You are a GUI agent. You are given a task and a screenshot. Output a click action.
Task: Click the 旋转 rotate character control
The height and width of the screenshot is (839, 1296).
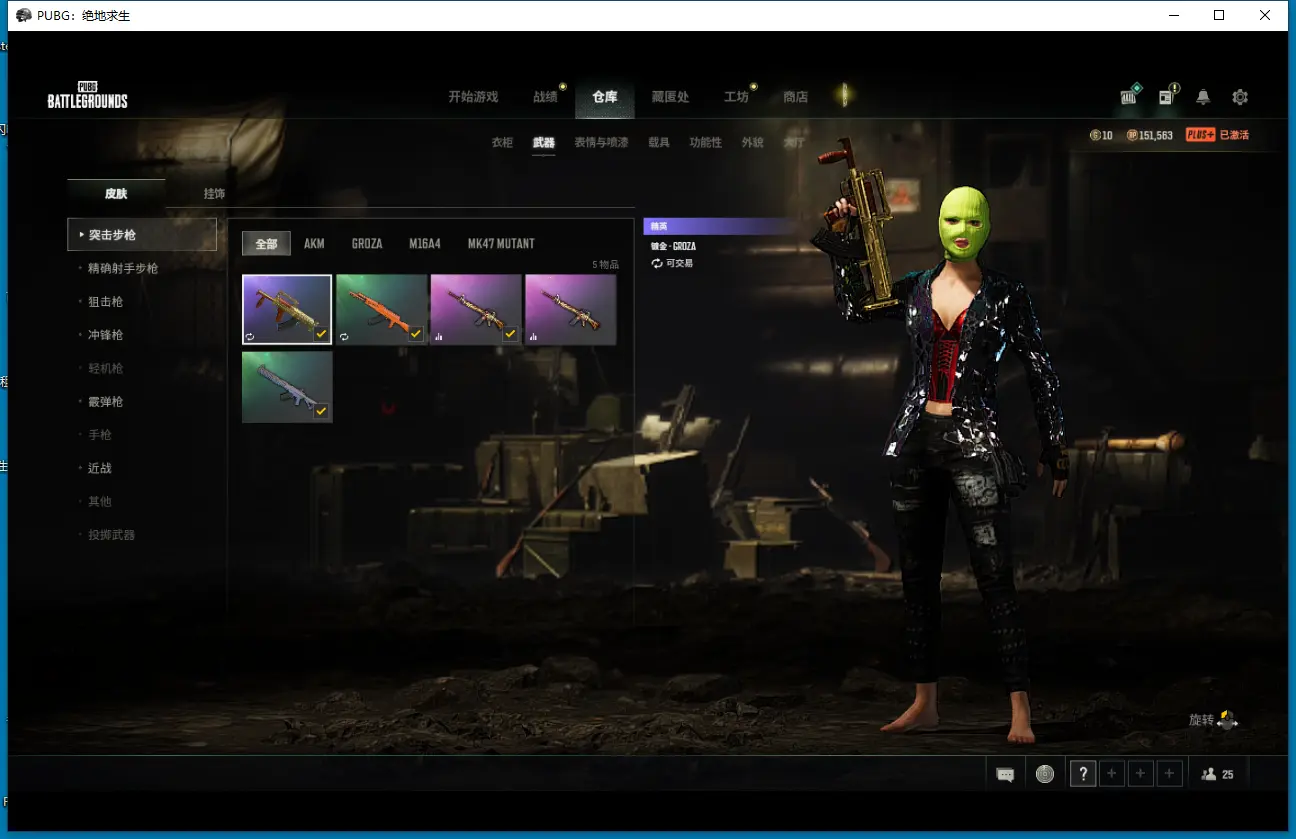pos(1213,720)
